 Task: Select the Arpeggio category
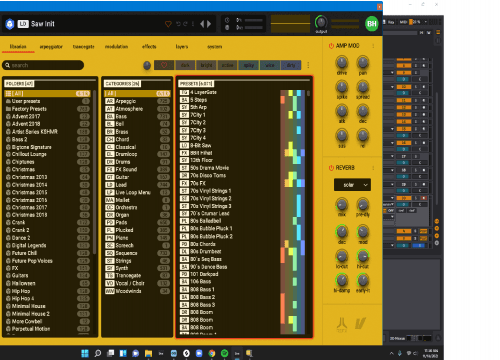pos(137,101)
